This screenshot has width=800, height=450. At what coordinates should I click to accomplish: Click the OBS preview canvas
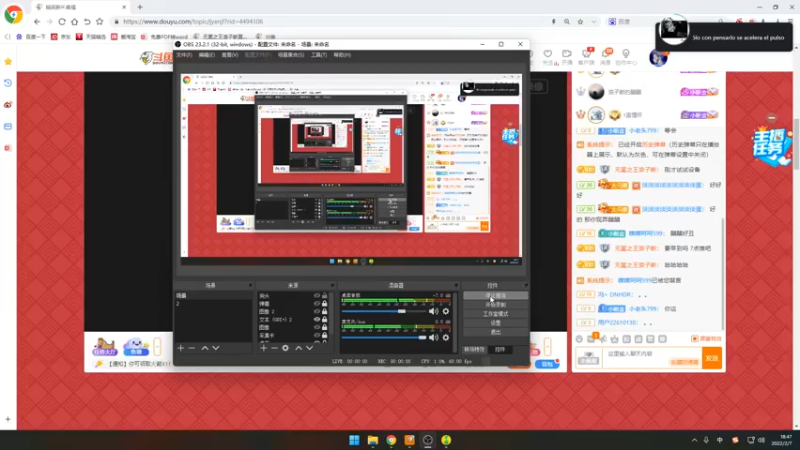coord(351,169)
